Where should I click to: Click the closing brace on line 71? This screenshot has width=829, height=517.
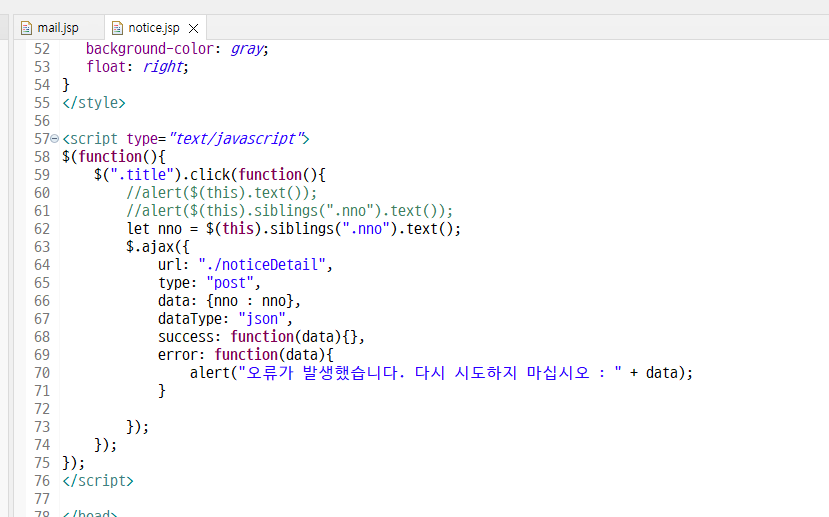point(162,390)
